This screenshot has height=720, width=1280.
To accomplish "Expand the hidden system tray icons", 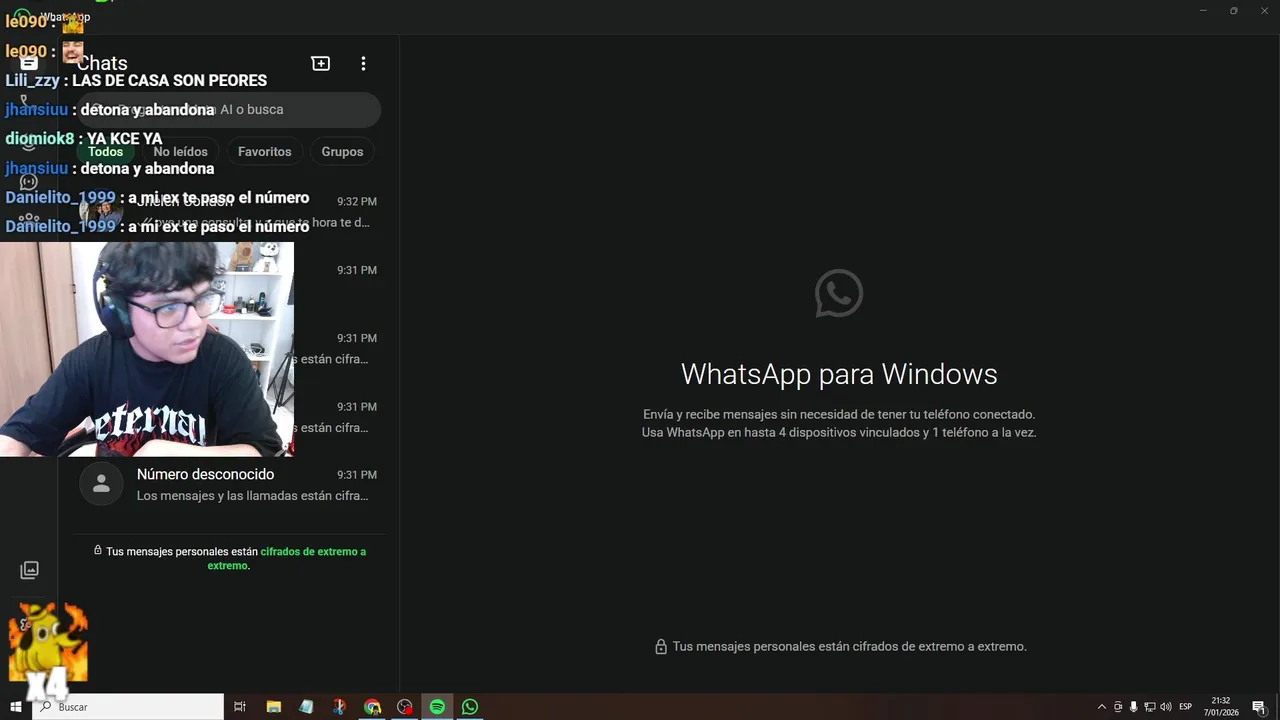I will tap(1102, 707).
